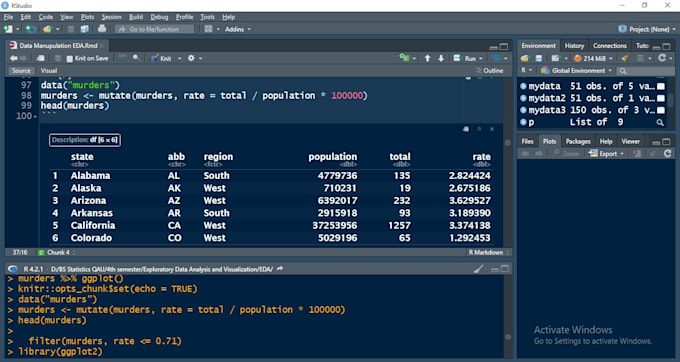Screen dimensions: 680x362
Task: Click the Run button
Action: point(465,58)
